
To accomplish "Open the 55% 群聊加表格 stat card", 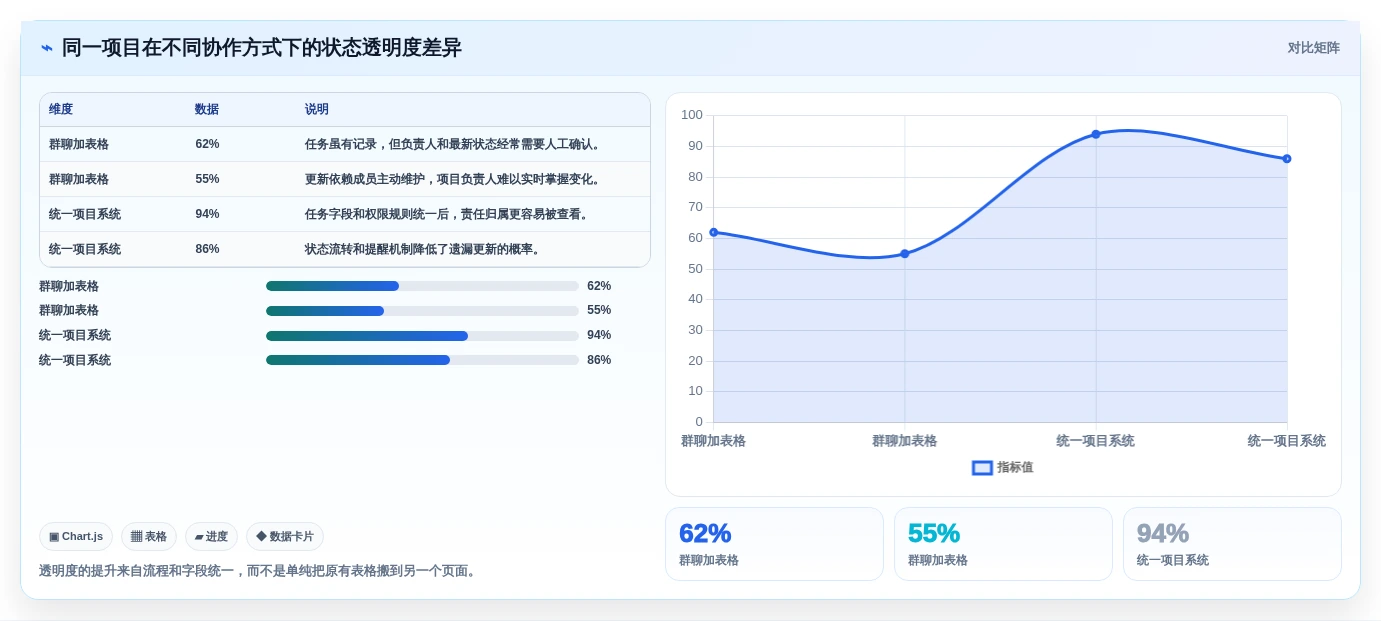I will [1003, 544].
